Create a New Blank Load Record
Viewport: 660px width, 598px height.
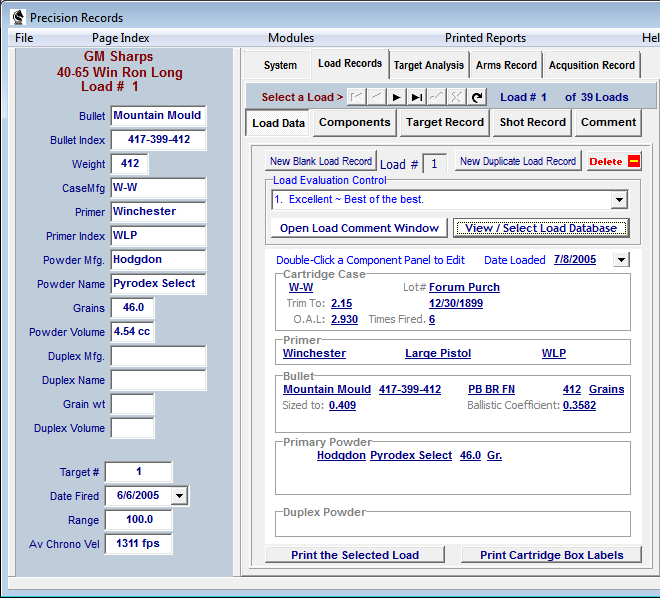[321, 161]
